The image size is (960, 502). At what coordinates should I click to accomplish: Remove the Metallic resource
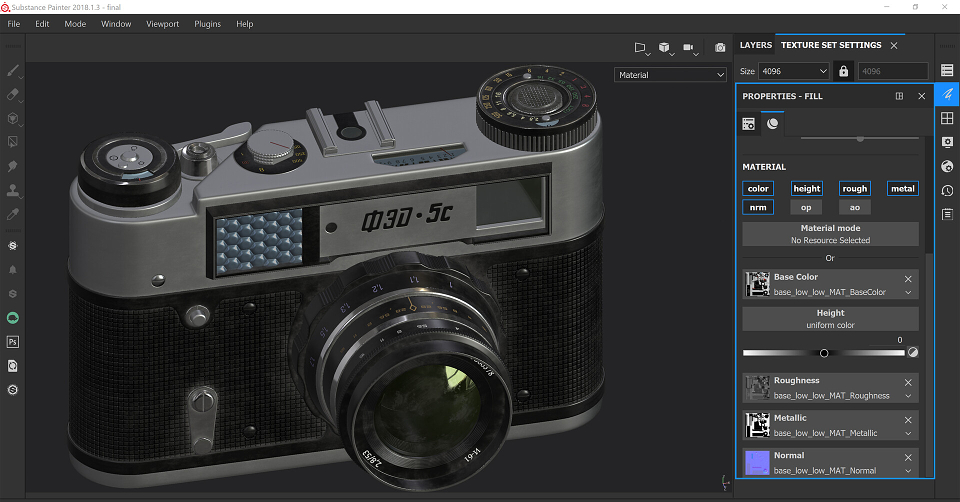tap(908, 420)
